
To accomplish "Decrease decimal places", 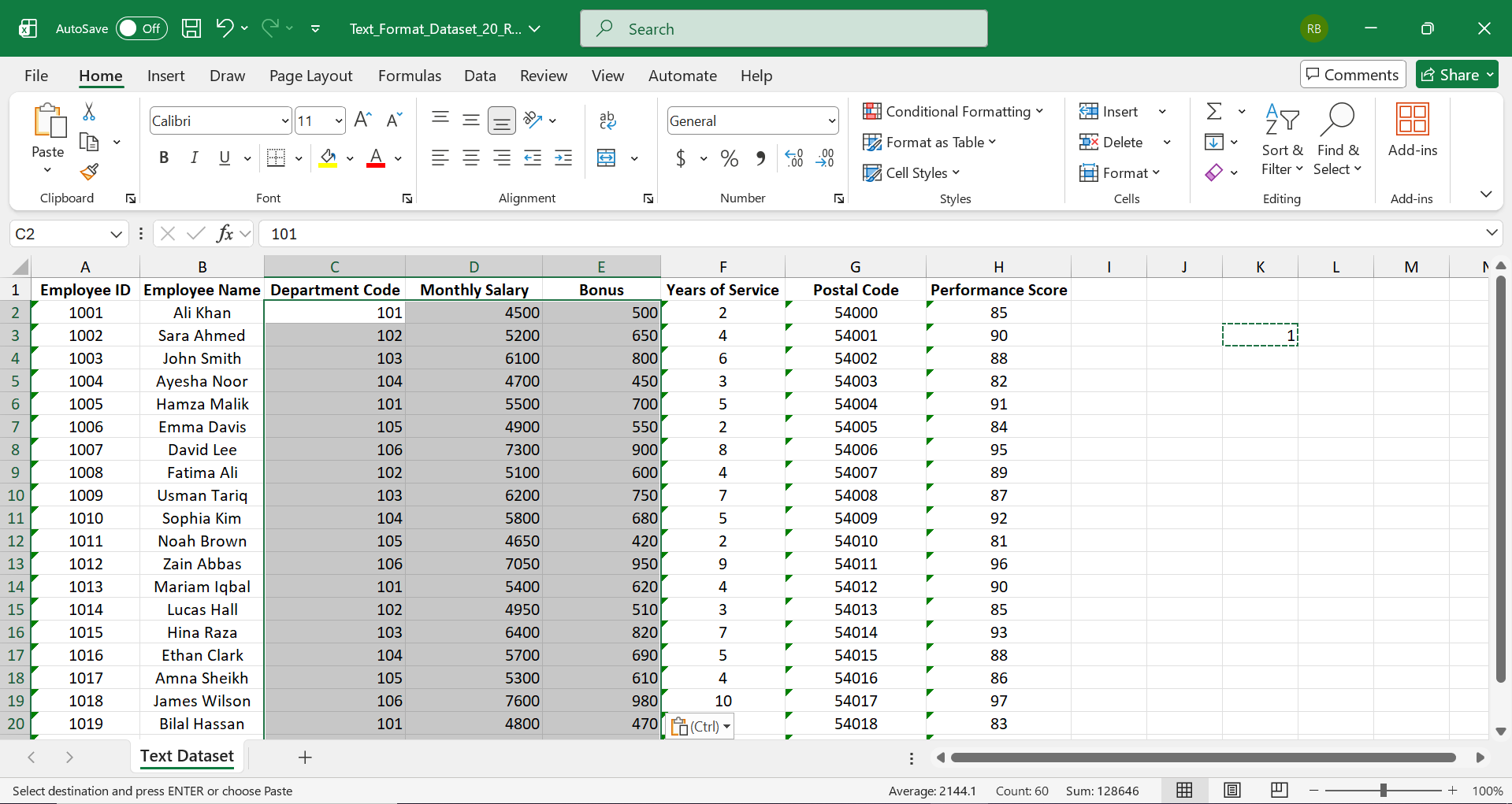I will 825,158.
